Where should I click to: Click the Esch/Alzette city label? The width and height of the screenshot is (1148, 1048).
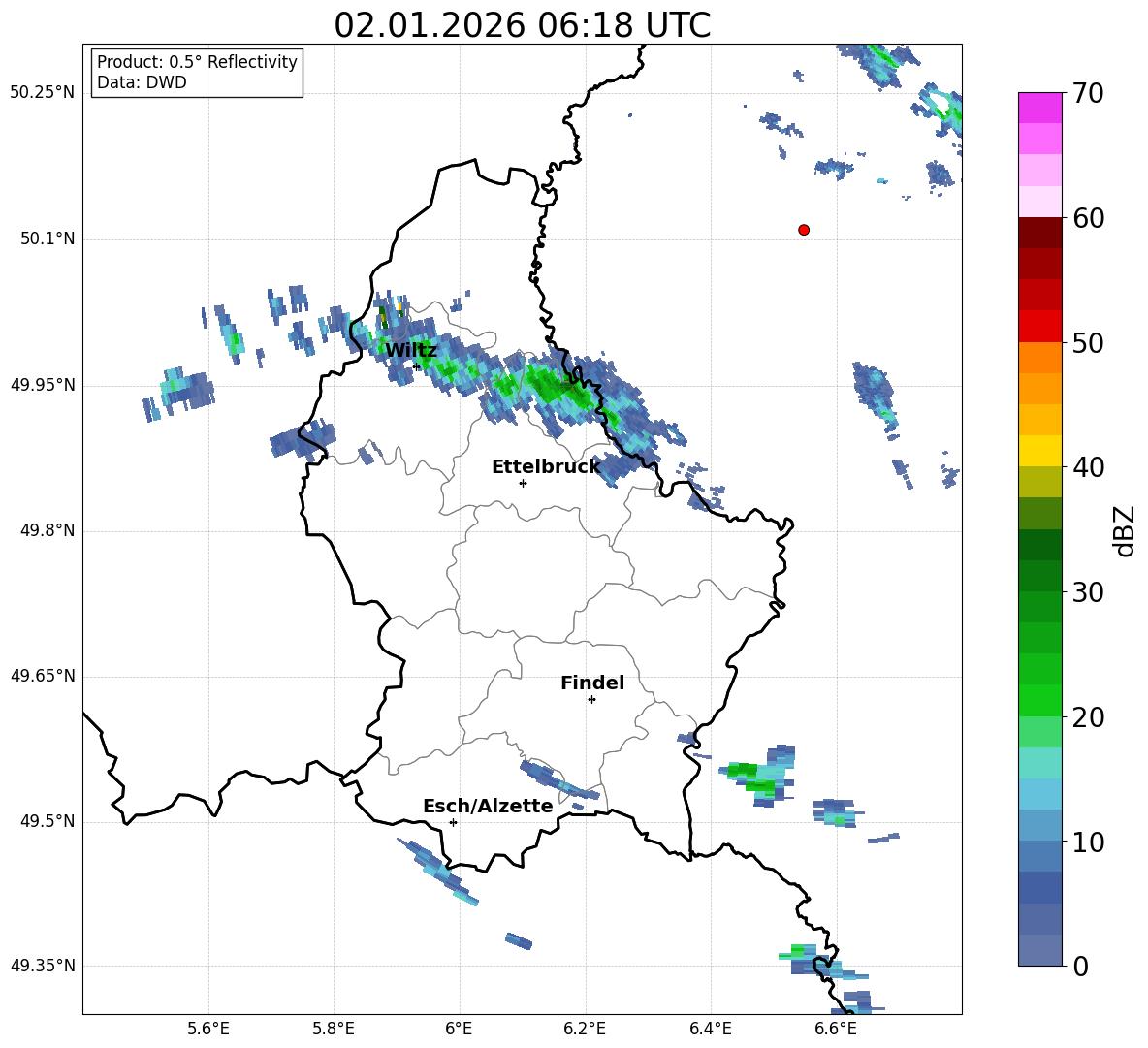click(488, 806)
